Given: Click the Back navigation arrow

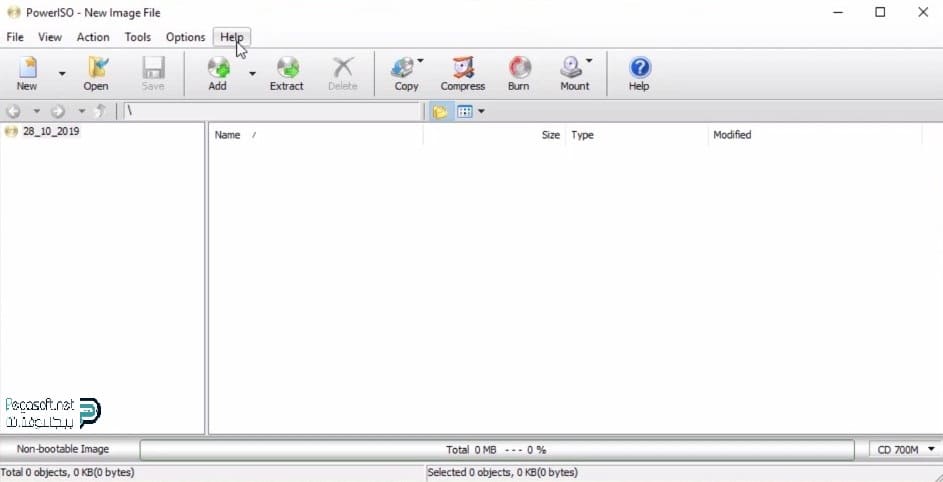Looking at the screenshot, I should (14, 111).
